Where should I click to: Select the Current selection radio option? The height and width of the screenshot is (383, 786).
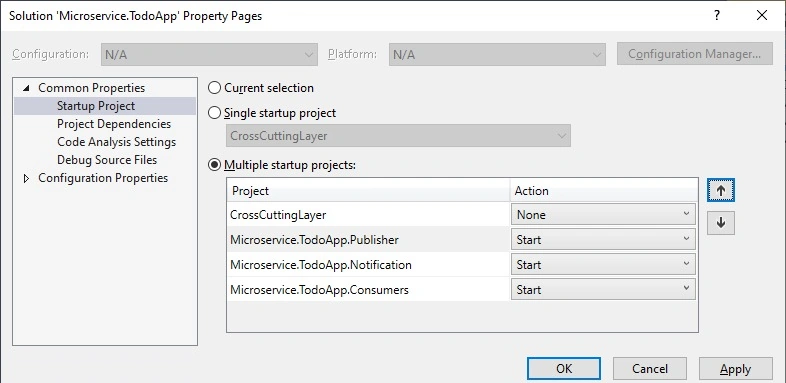[215, 88]
